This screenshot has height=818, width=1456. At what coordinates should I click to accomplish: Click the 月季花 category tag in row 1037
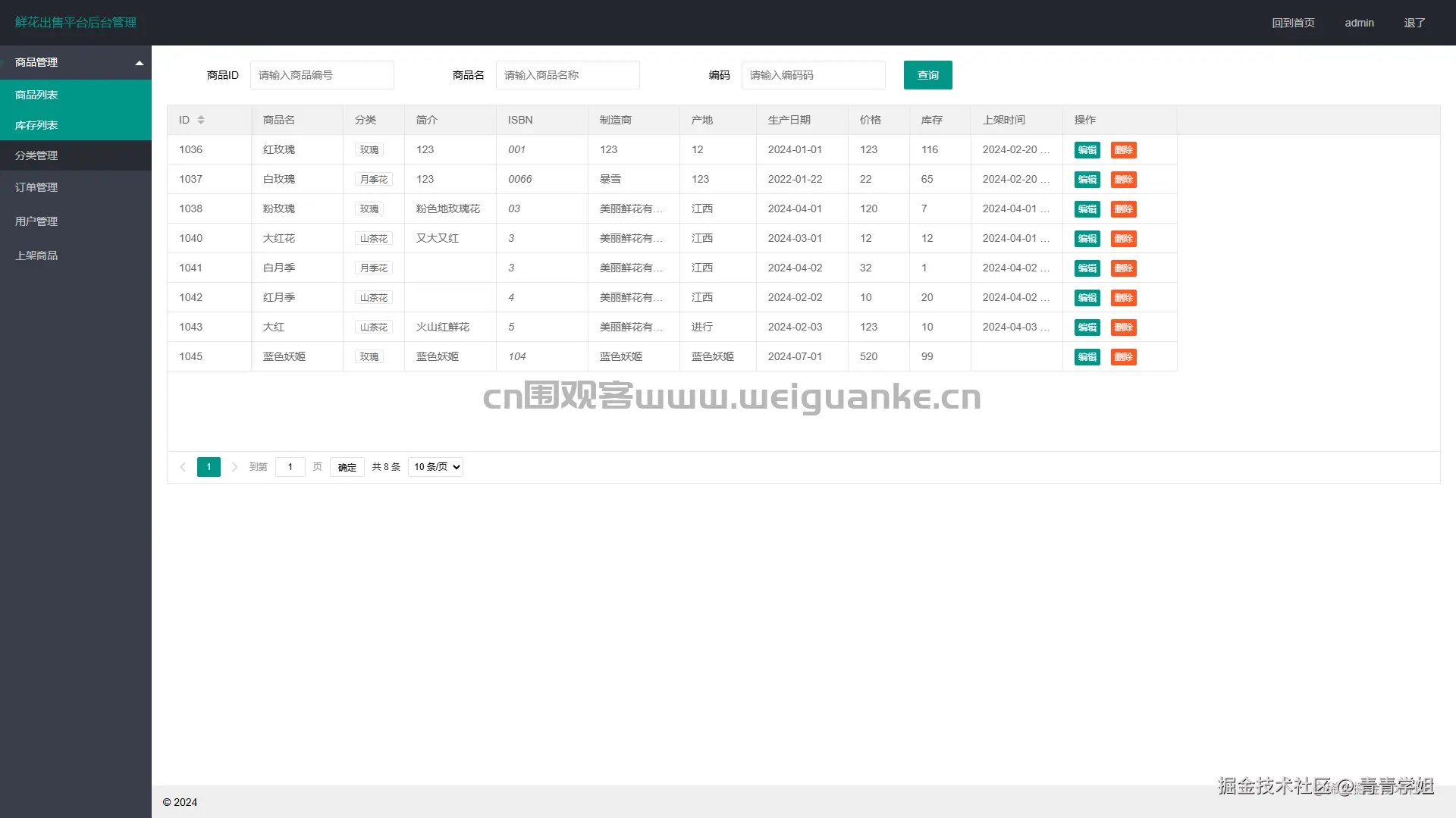coord(374,180)
